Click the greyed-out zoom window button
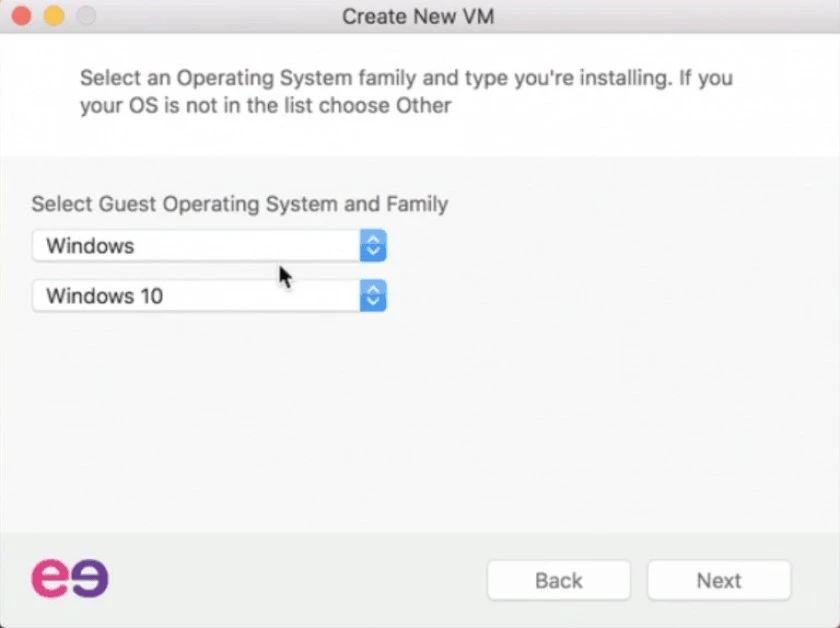Image resolution: width=840 pixels, height=628 pixels. [86, 16]
